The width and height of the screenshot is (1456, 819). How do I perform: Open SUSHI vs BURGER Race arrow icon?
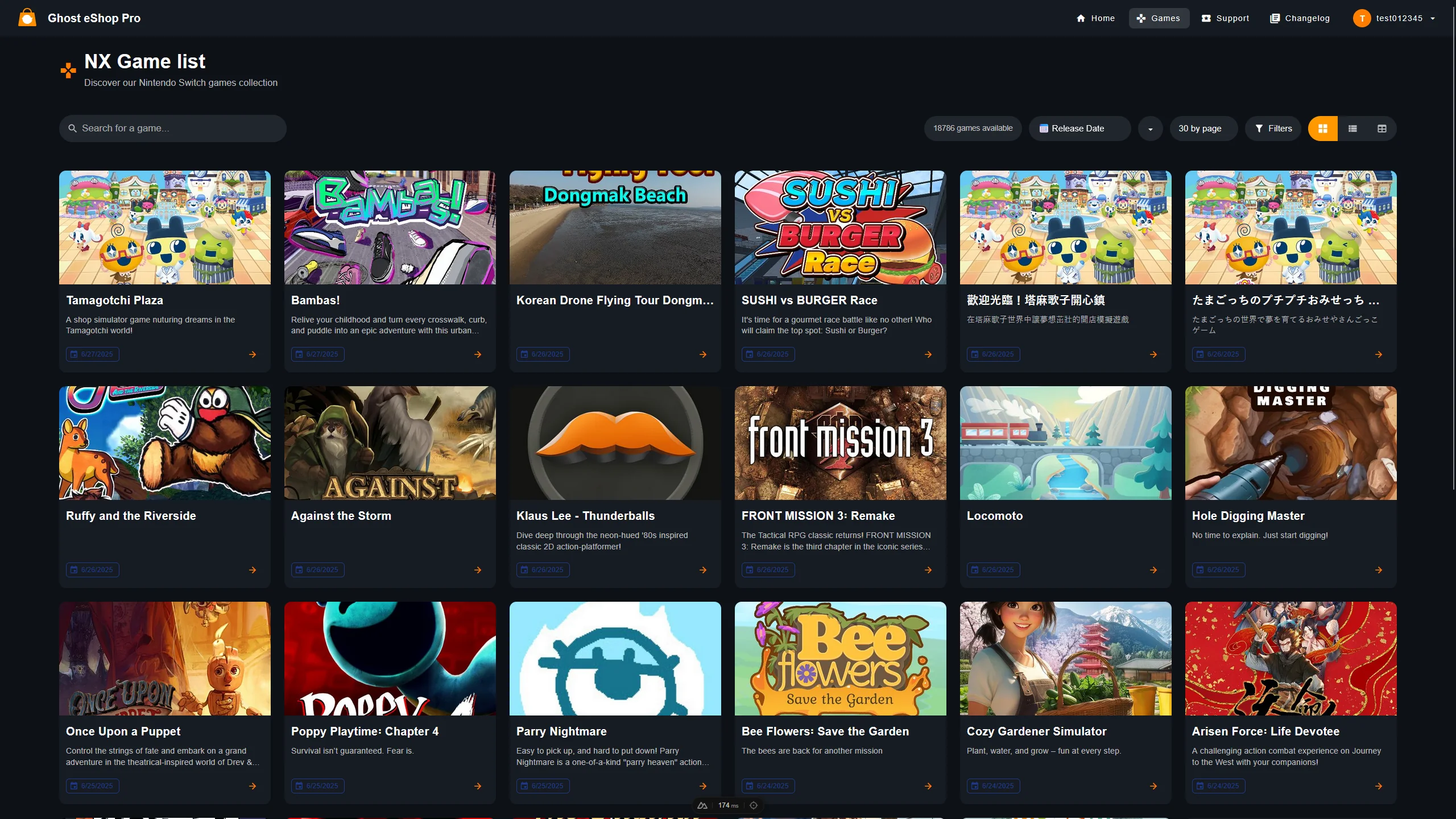tap(928, 354)
